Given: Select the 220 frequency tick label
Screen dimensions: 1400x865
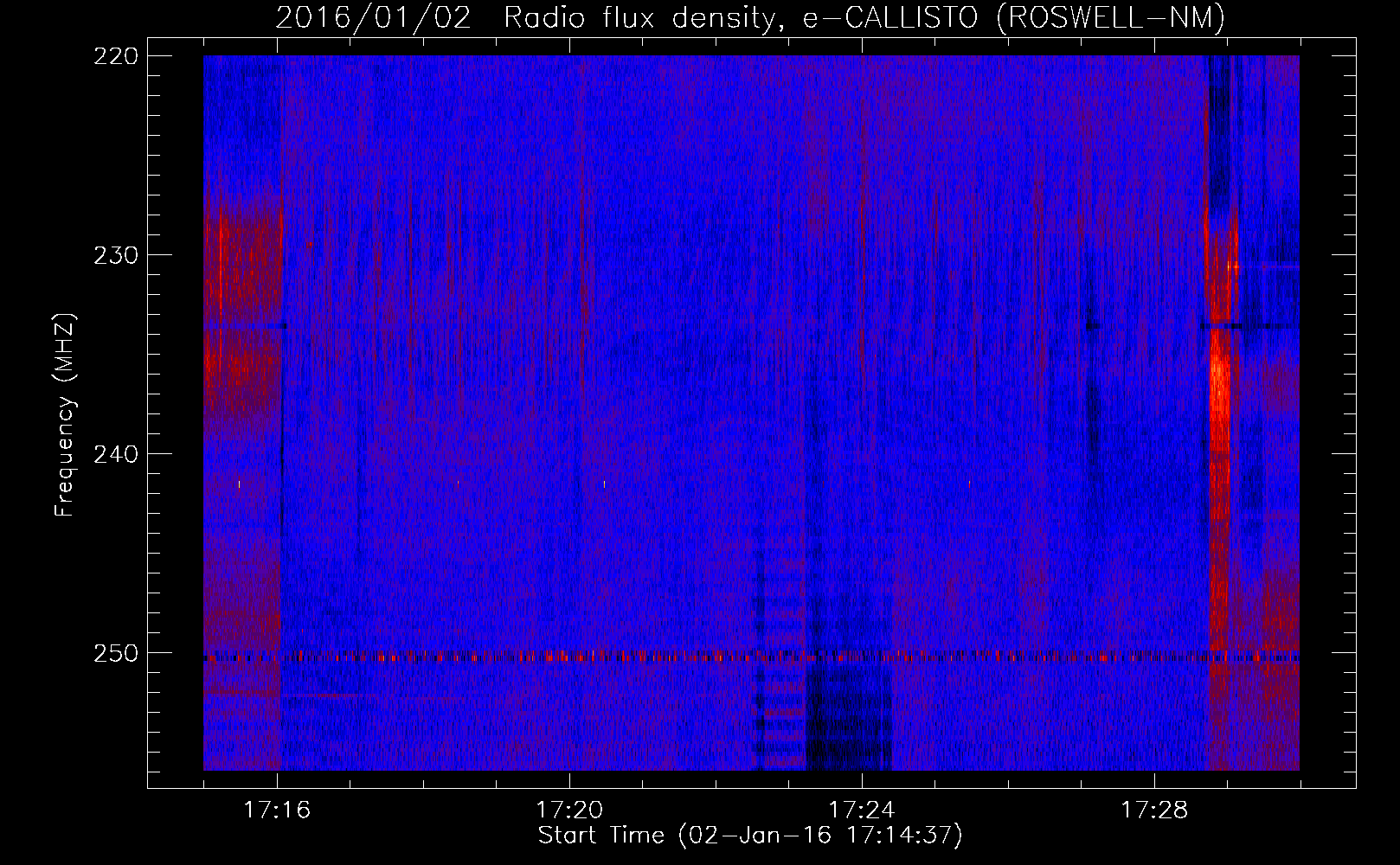Looking at the screenshot, I should 116,56.
